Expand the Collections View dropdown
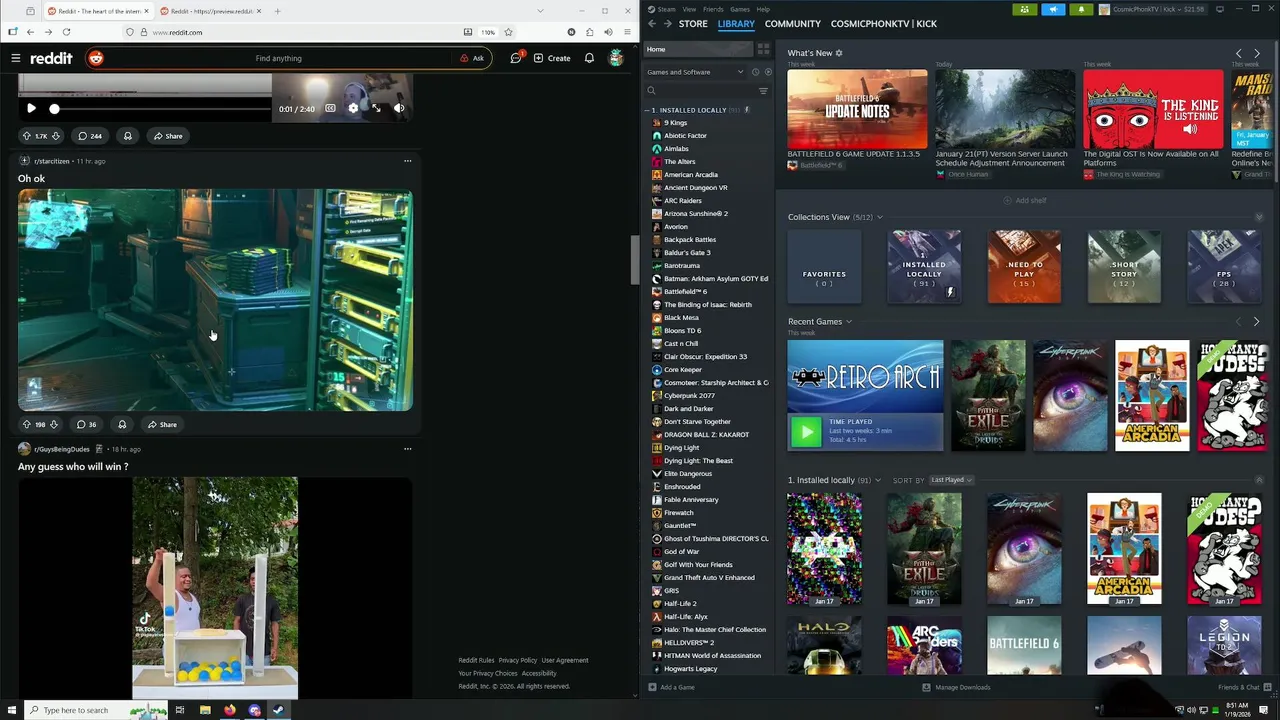This screenshot has height=720, width=1280. [x=880, y=217]
